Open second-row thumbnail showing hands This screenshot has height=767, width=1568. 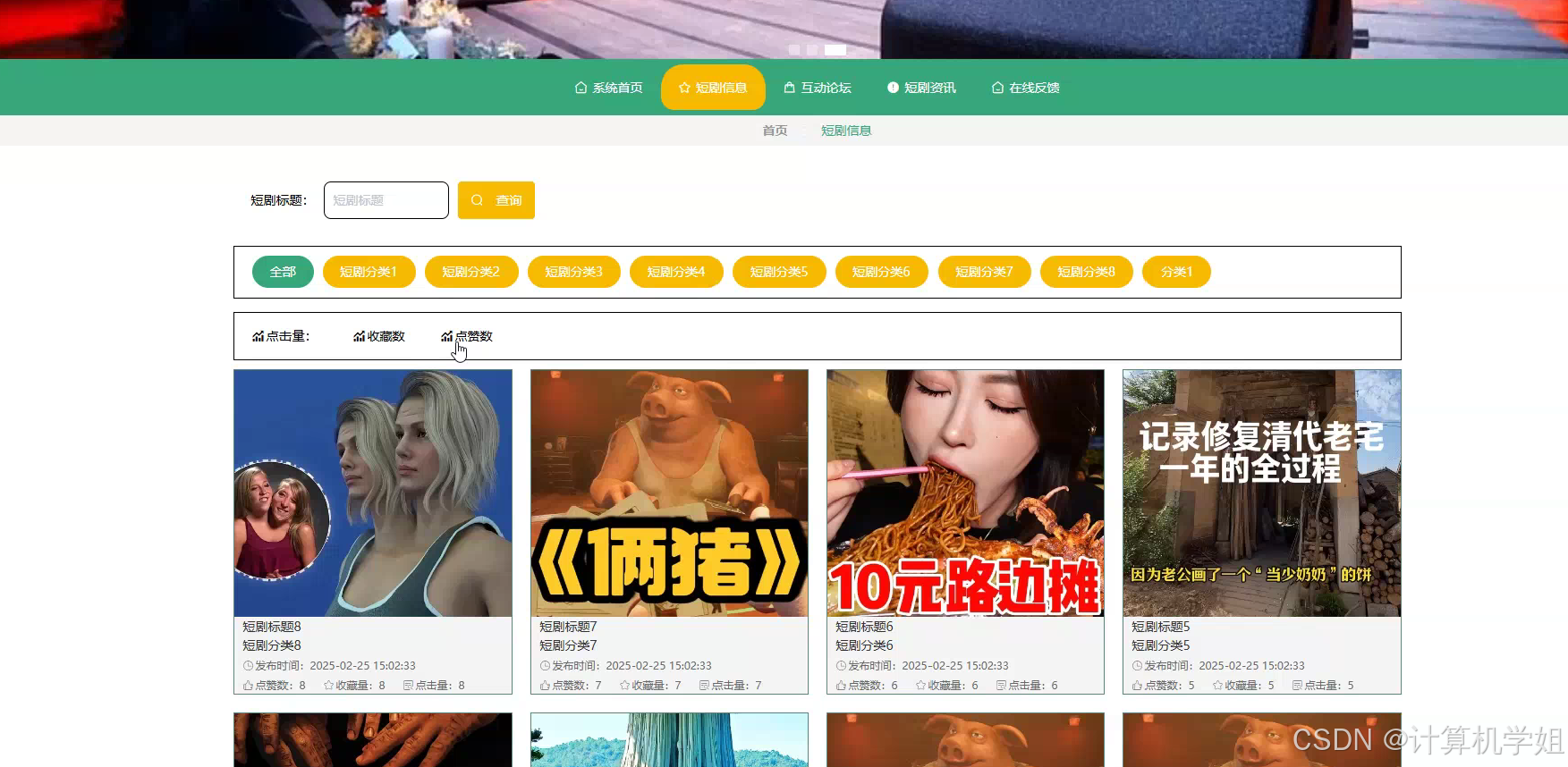pyautogui.click(x=373, y=739)
